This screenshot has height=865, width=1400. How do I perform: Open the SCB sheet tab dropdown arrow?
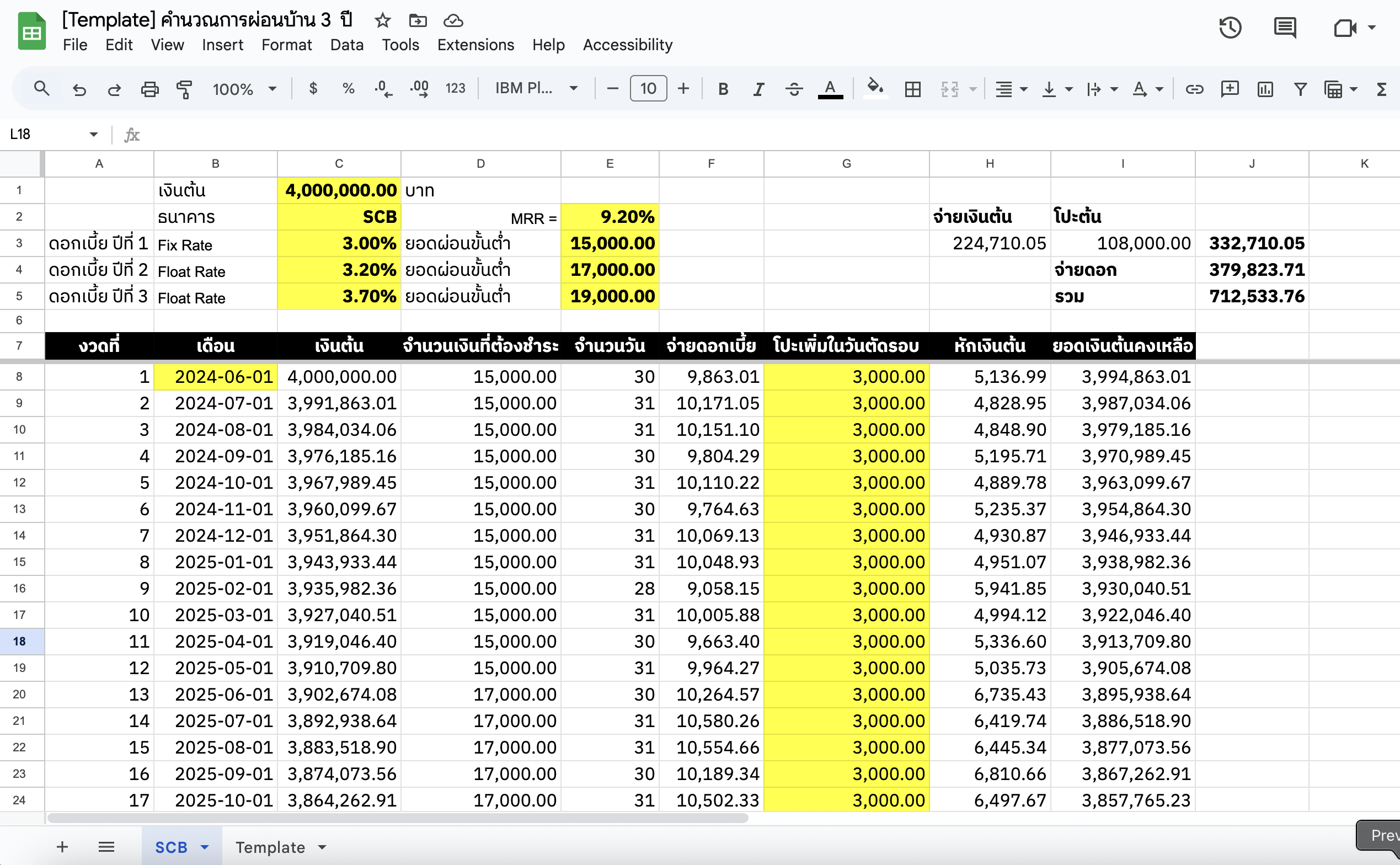tap(205, 847)
